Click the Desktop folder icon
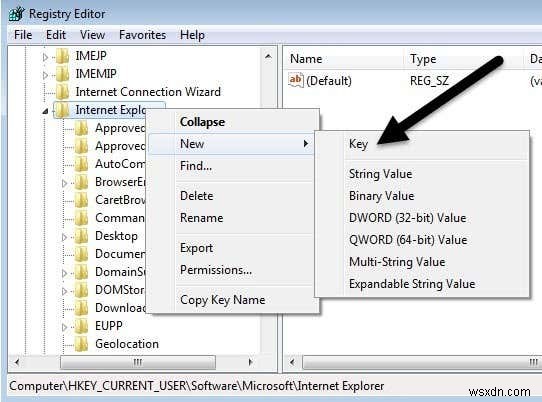The image size is (542, 402). 82,236
